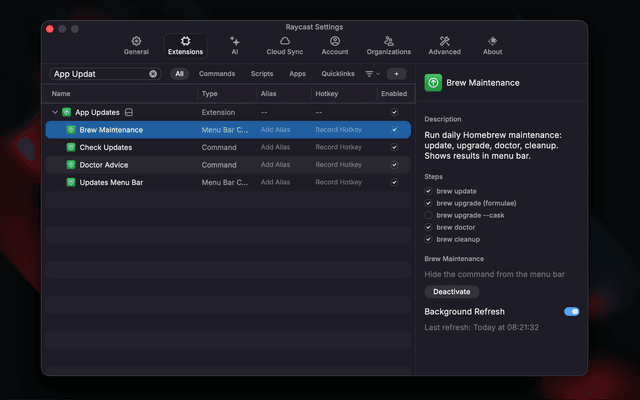Close the Raycast Settings window
The image size is (640, 400).
[50, 29]
